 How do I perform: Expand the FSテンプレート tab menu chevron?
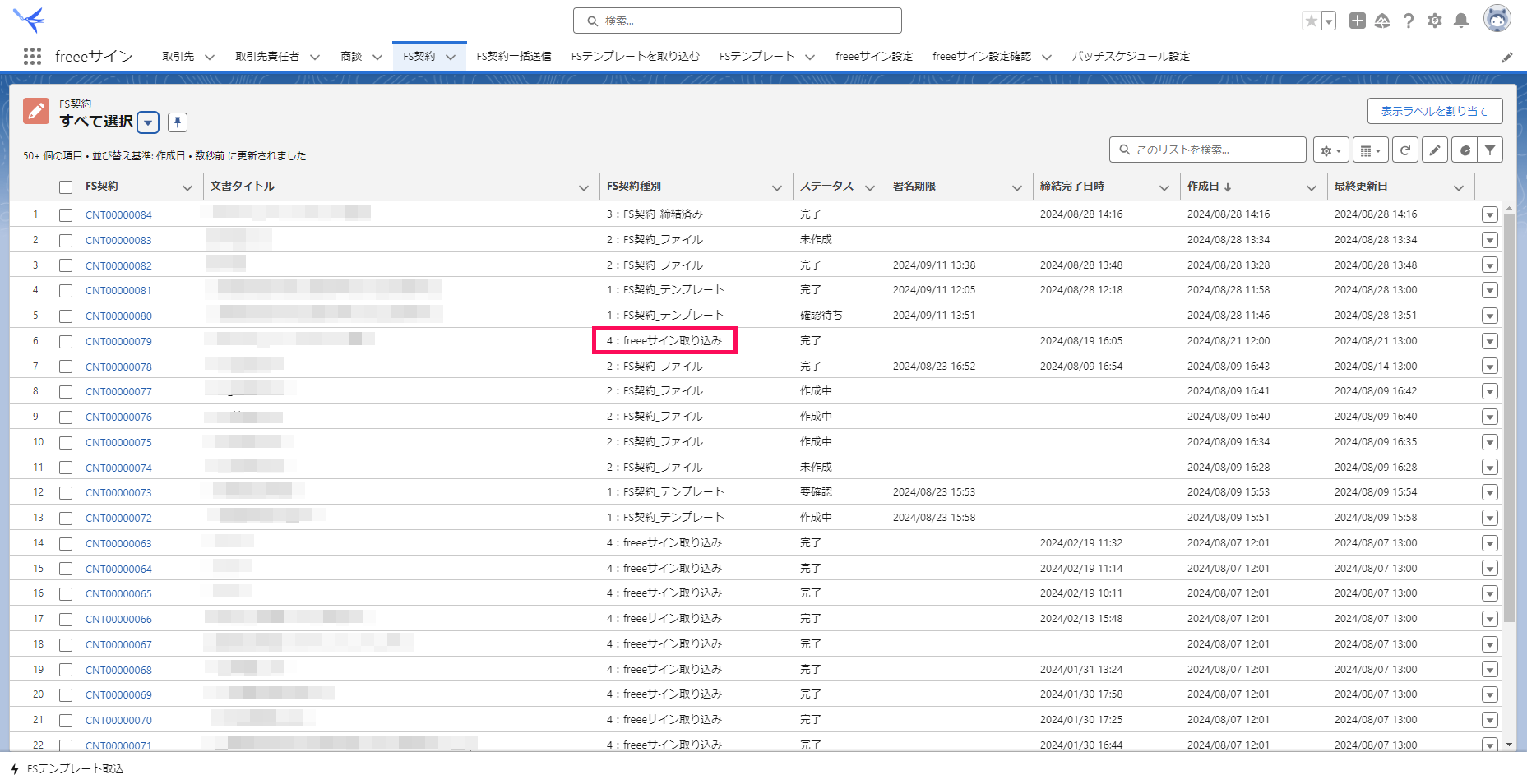coord(809,57)
